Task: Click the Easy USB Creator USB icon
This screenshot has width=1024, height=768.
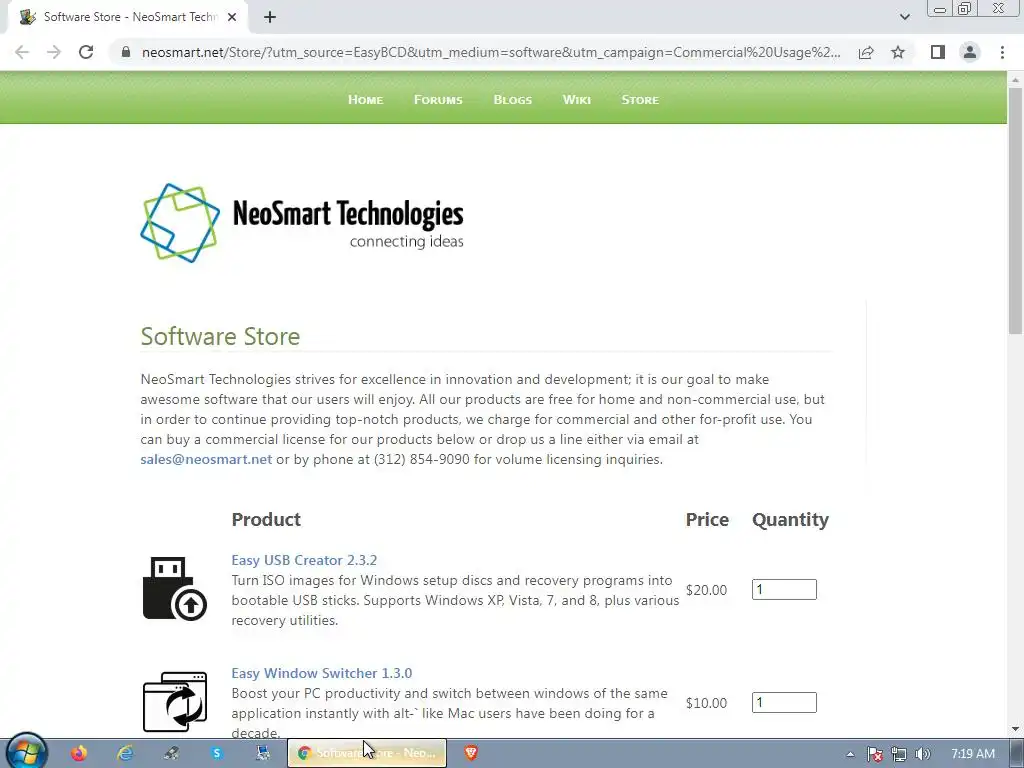Action: point(174,588)
